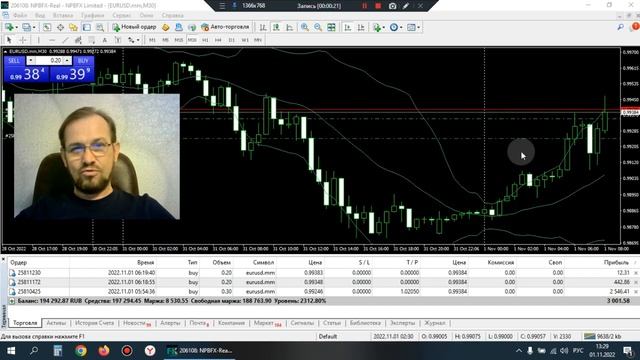Image resolution: width=640 pixels, height=360 pixels.
Task: Tile chart windows icon
Action: click(x=331, y=27)
